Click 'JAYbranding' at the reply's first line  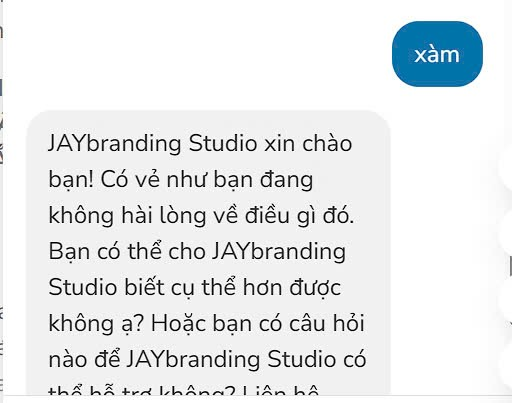click(115, 144)
